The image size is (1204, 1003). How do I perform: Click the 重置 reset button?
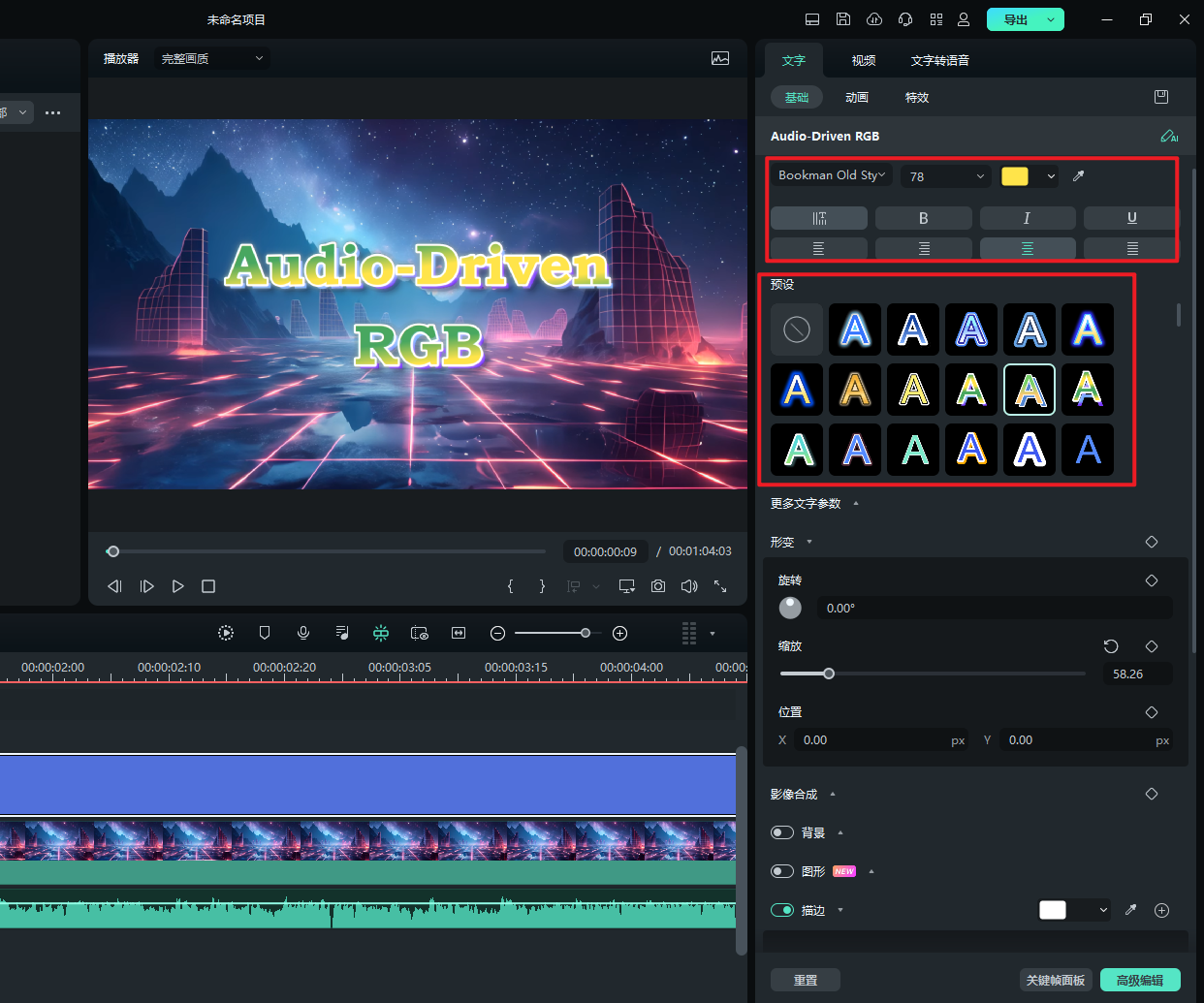point(805,980)
